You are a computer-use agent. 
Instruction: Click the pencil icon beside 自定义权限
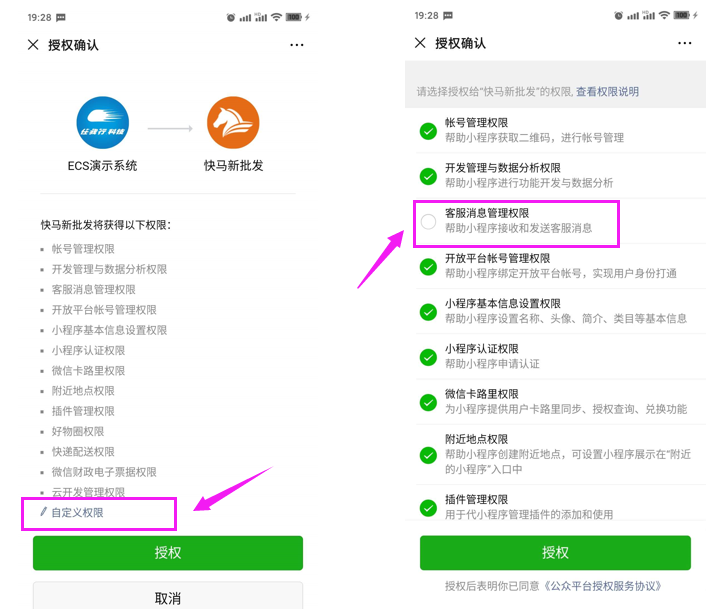click(x=43, y=512)
